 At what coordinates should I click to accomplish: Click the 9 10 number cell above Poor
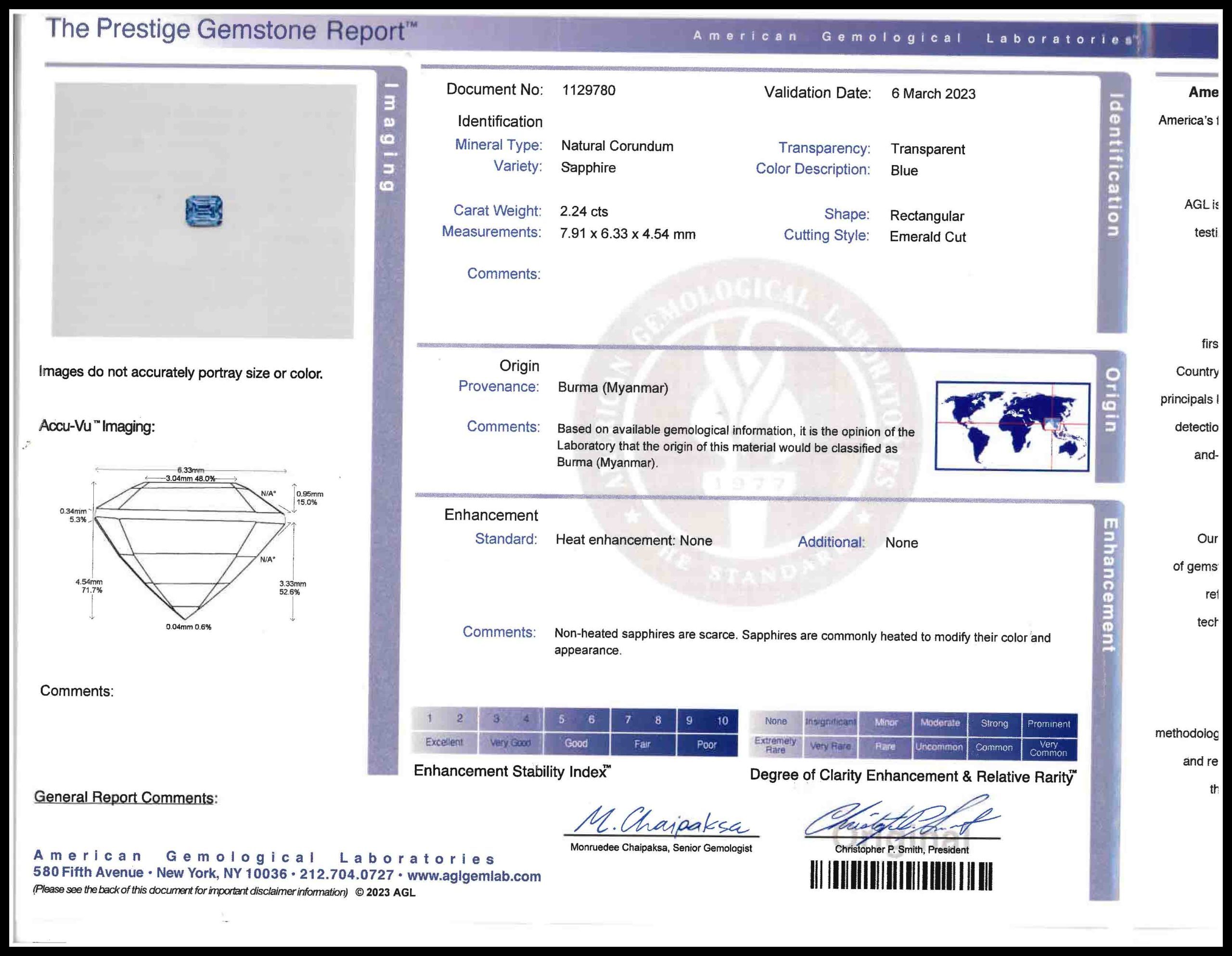click(x=707, y=721)
